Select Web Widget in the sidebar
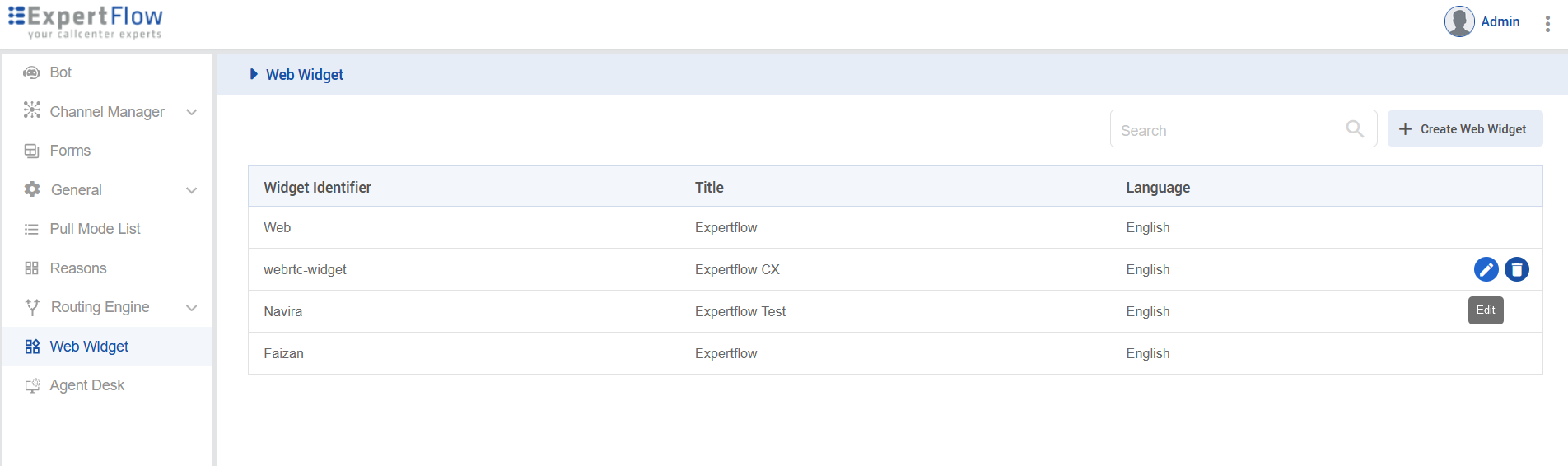1568x466 pixels. (x=89, y=347)
